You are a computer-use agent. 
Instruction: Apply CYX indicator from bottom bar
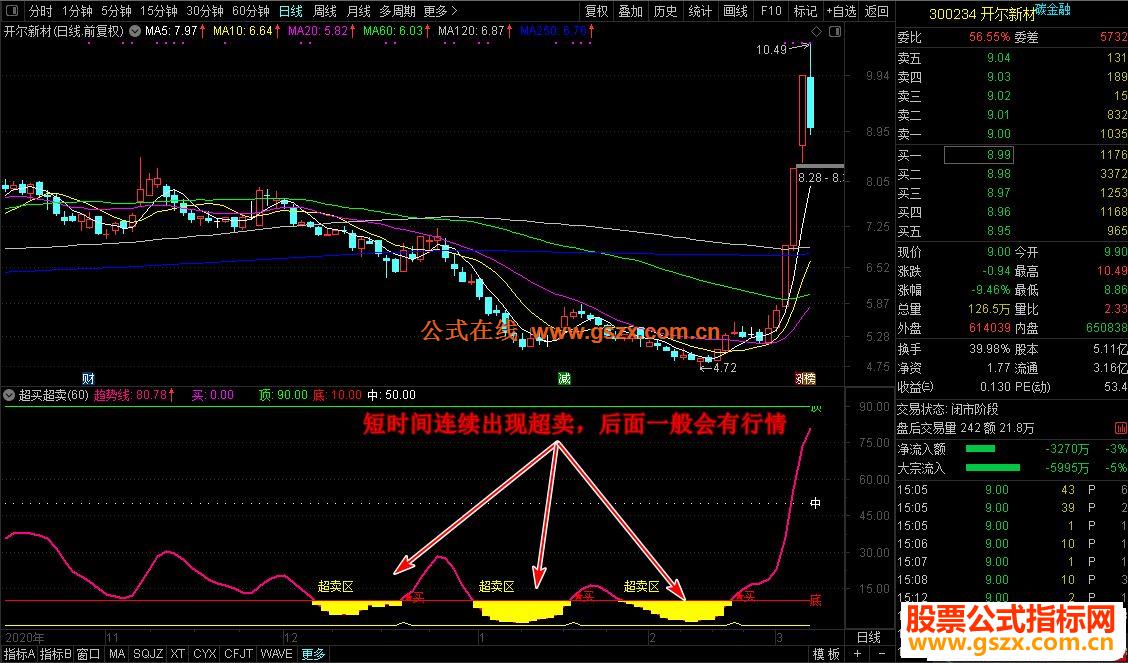coord(205,654)
